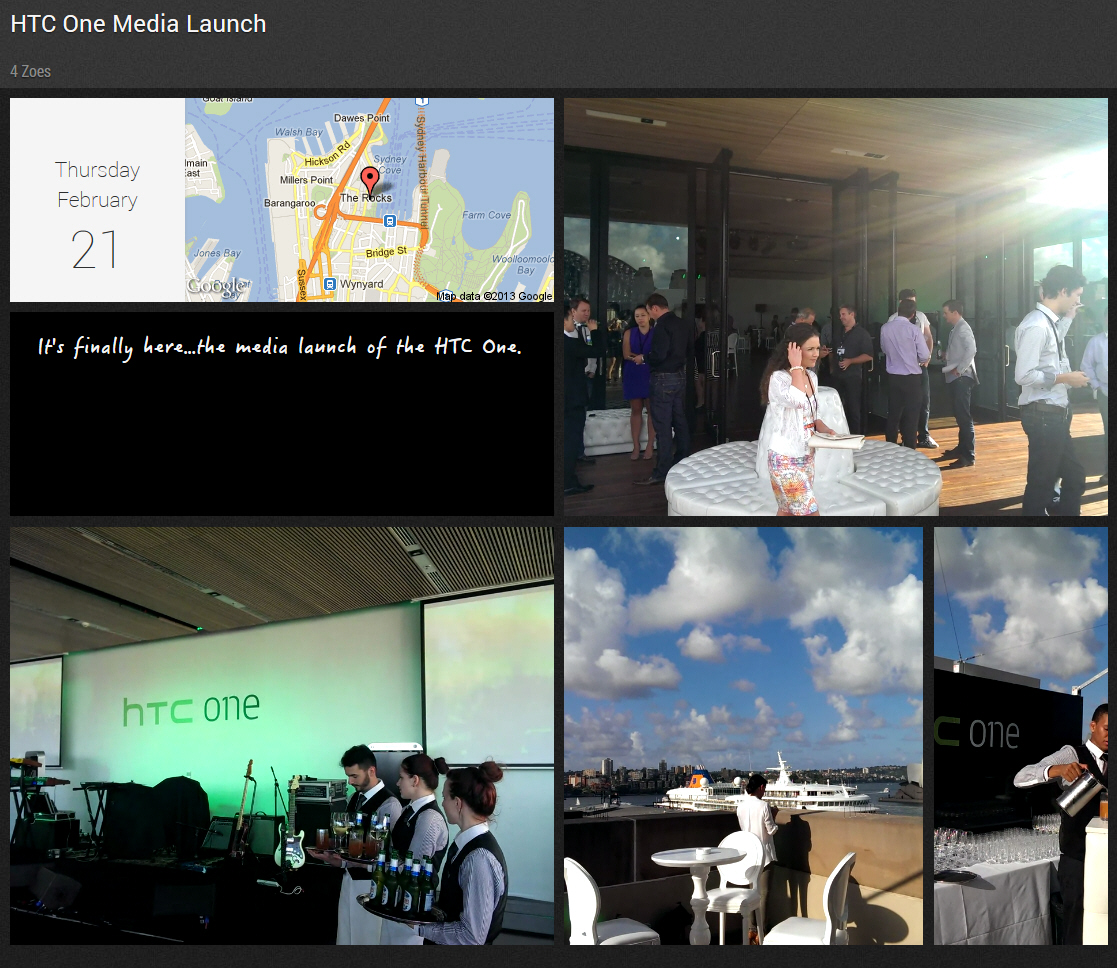Click the Dawes Point label on the map
The image size is (1117, 968).
tap(362, 118)
